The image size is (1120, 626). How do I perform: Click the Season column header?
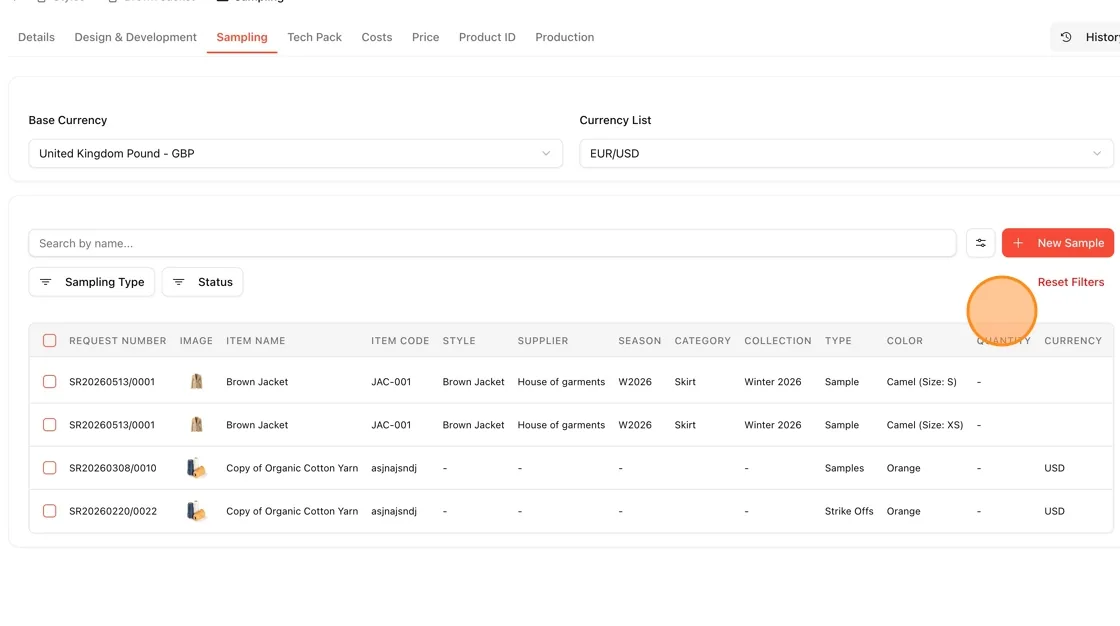(x=640, y=341)
